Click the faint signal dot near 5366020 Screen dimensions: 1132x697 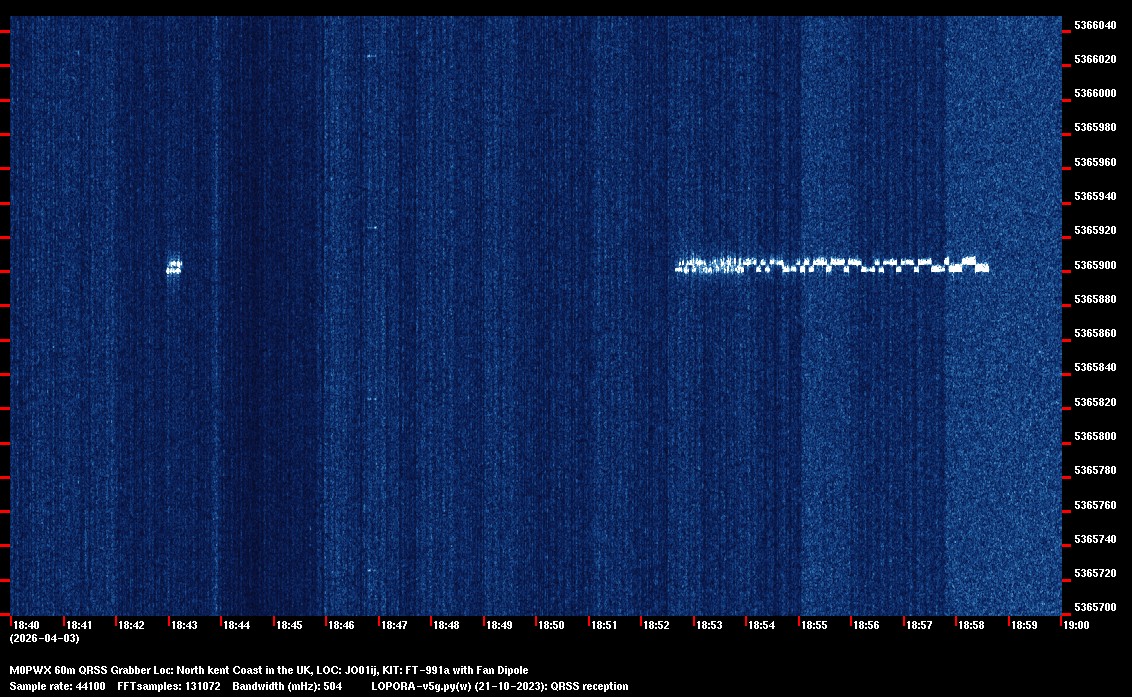coord(370,56)
